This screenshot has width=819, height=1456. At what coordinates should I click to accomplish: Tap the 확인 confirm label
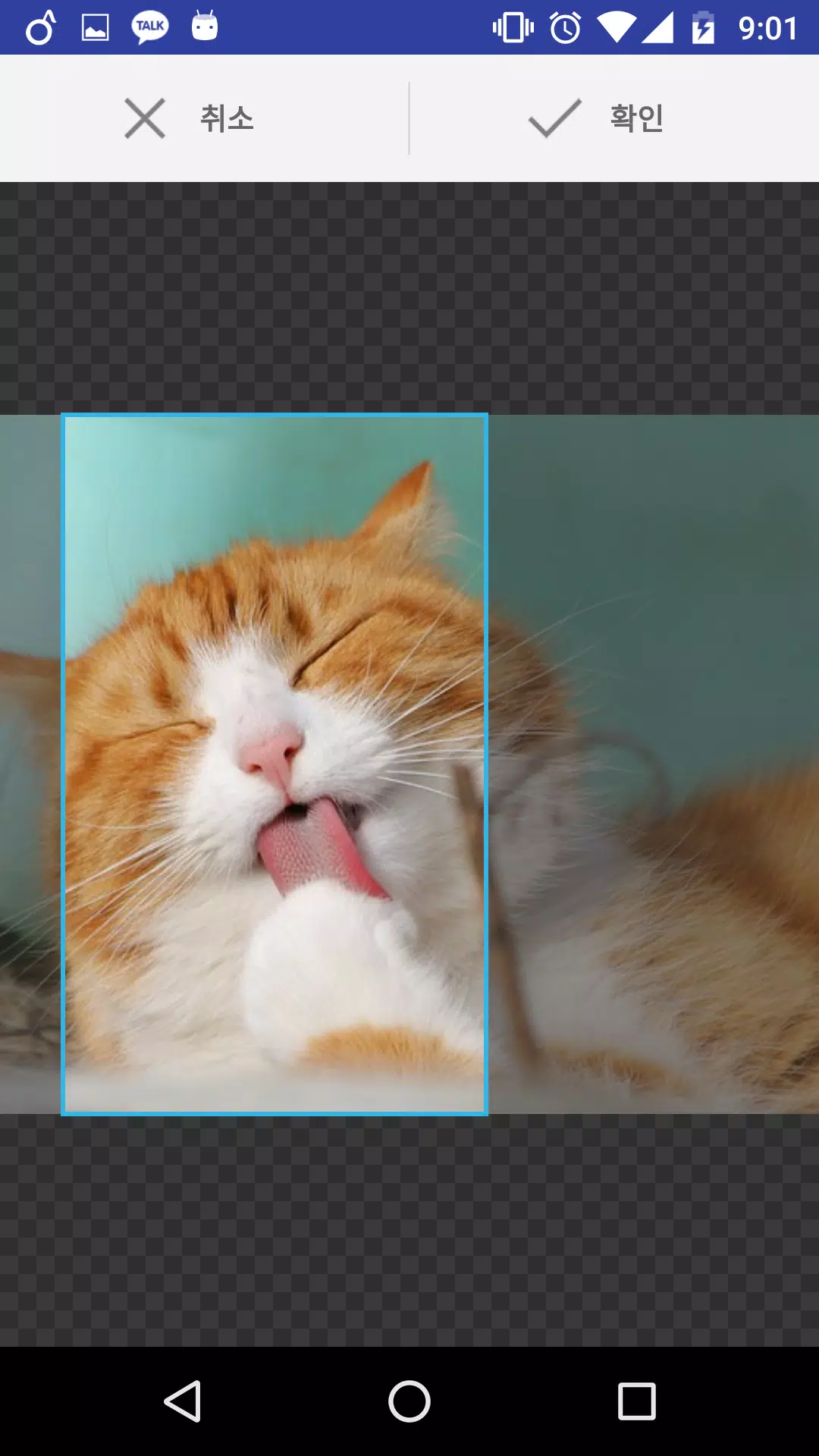click(x=637, y=118)
